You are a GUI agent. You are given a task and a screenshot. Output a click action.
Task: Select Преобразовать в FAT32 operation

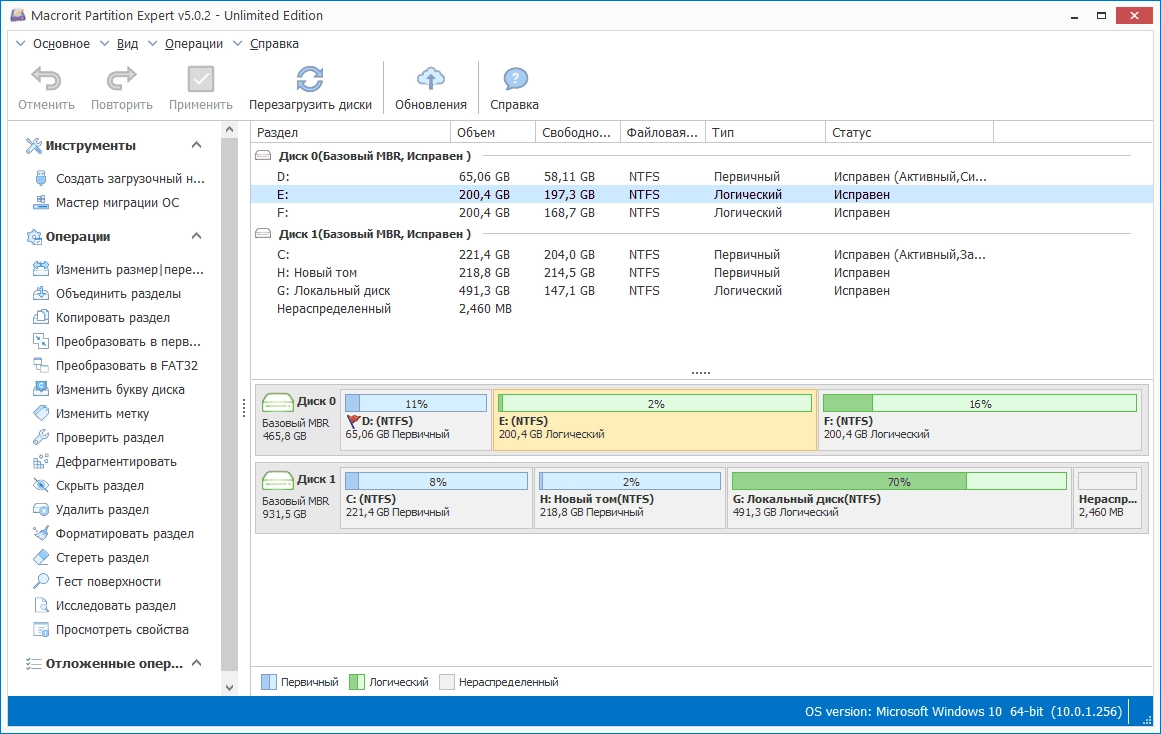click(116, 365)
